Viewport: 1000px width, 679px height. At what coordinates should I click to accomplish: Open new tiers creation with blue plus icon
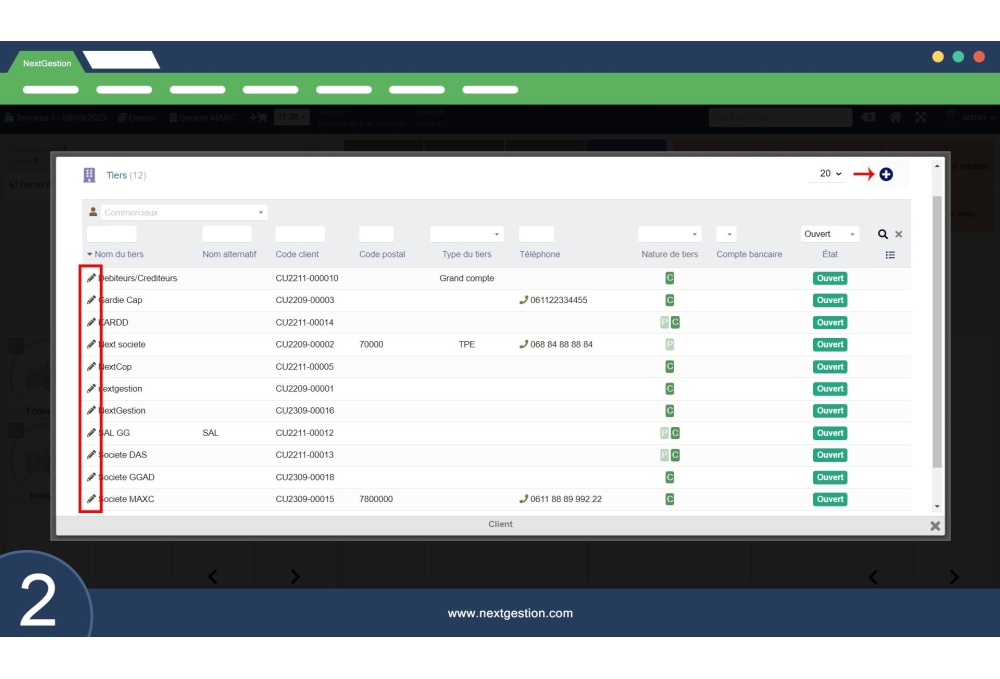click(x=886, y=174)
